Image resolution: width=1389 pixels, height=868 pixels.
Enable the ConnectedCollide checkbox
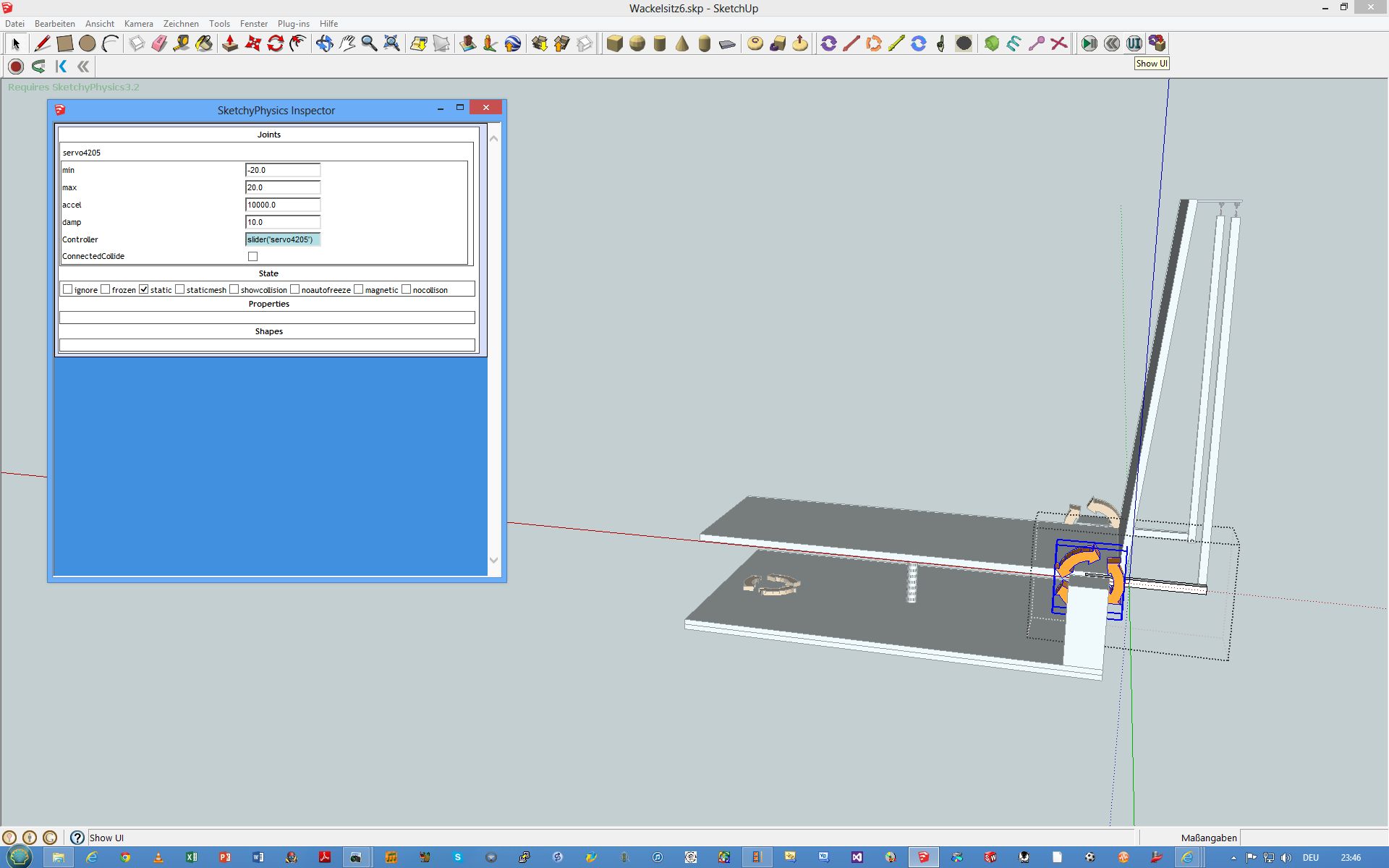point(252,257)
